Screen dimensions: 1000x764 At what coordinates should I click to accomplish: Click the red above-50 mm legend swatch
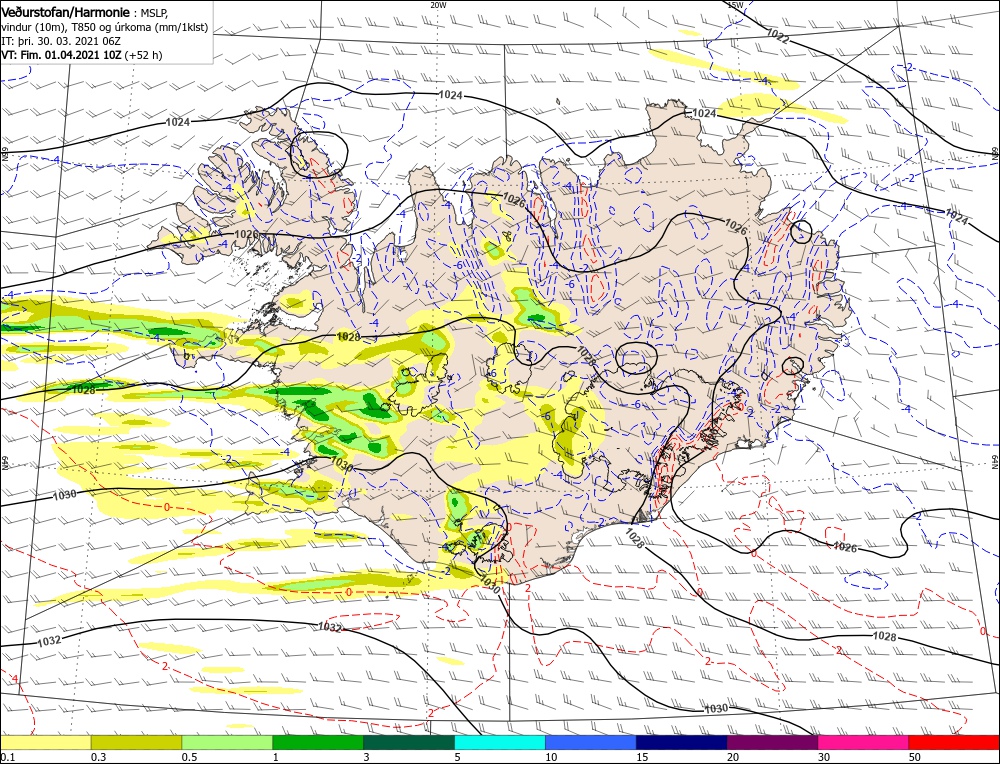(954, 742)
